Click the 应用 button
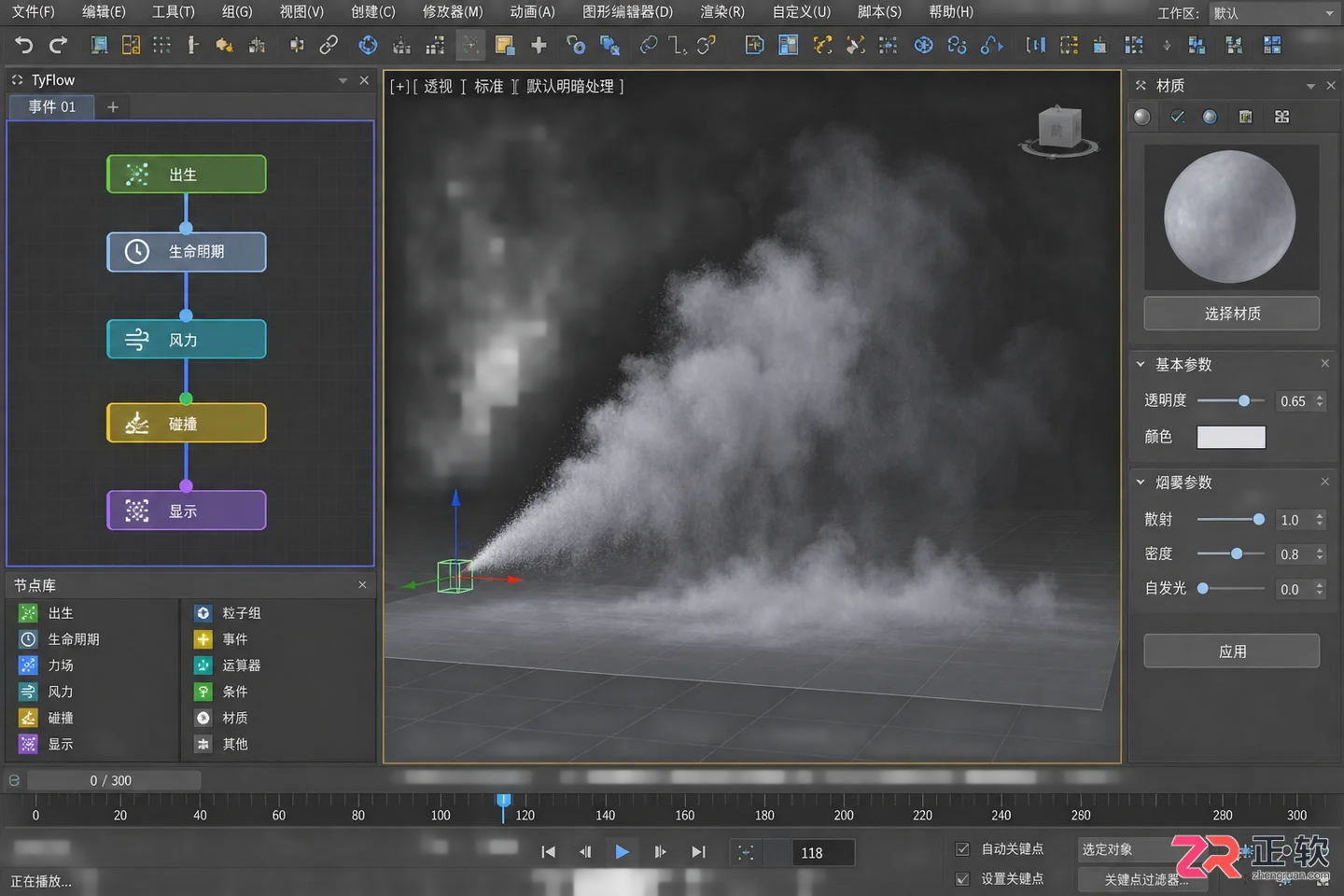The width and height of the screenshot is (1344, 896). (1231, 651)
